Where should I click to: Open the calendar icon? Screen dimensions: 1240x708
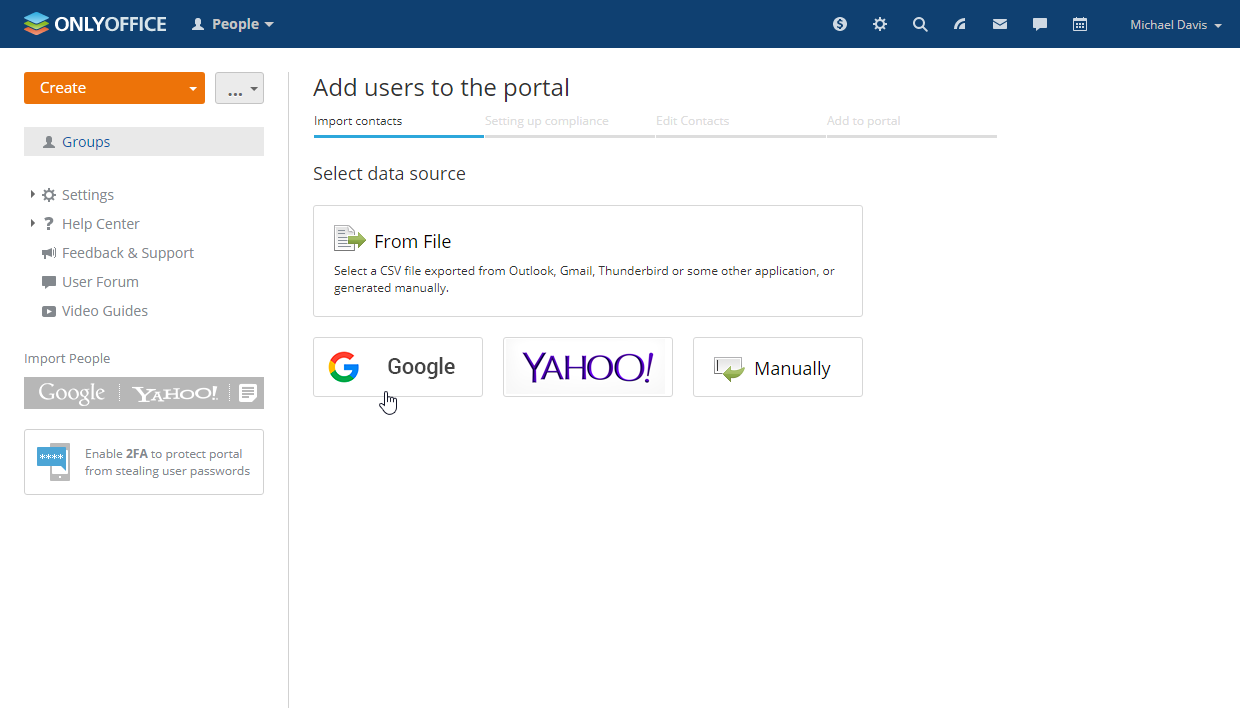click(1080, 24)
